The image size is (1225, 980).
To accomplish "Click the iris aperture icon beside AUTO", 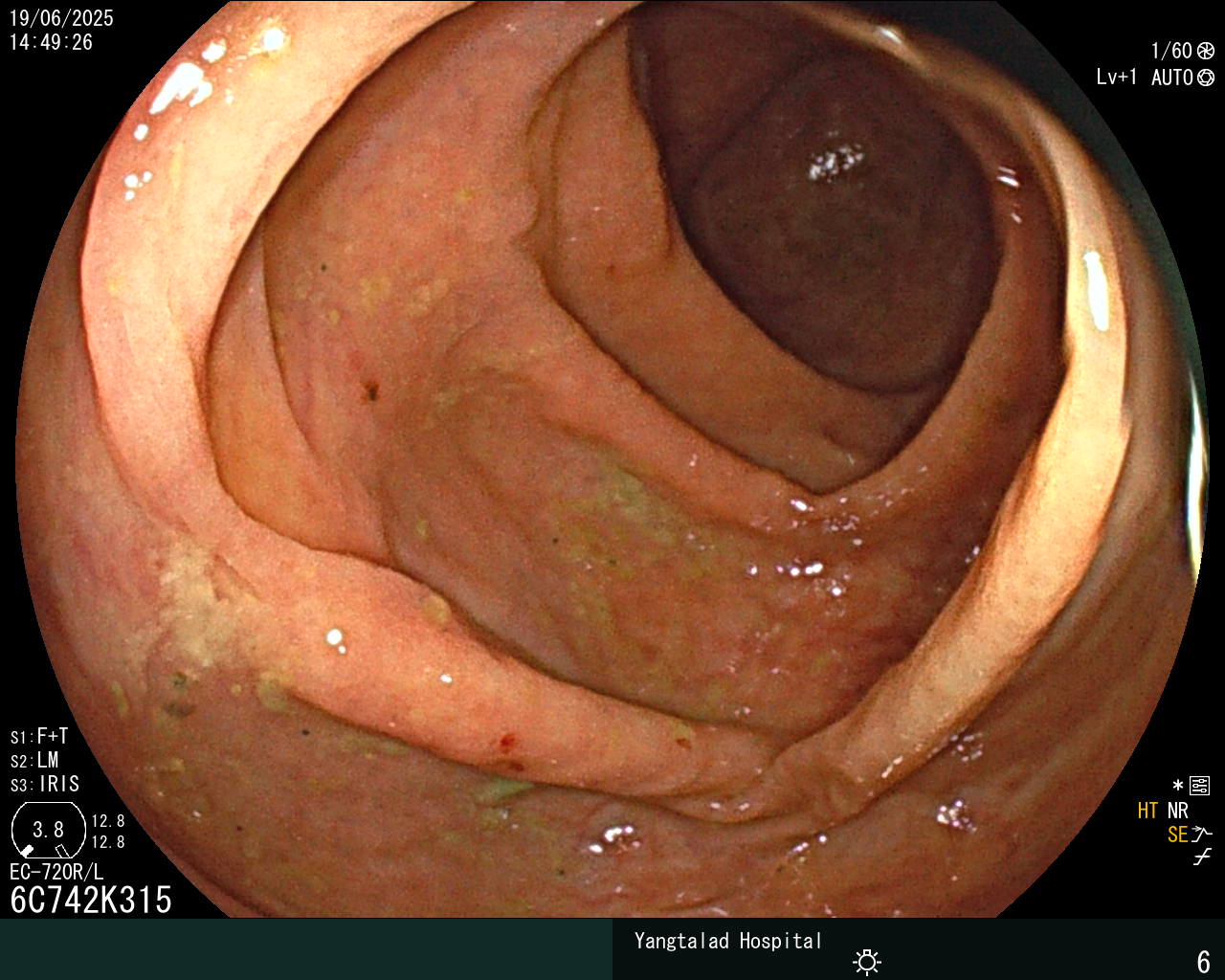I will [x=1206, y=78].
